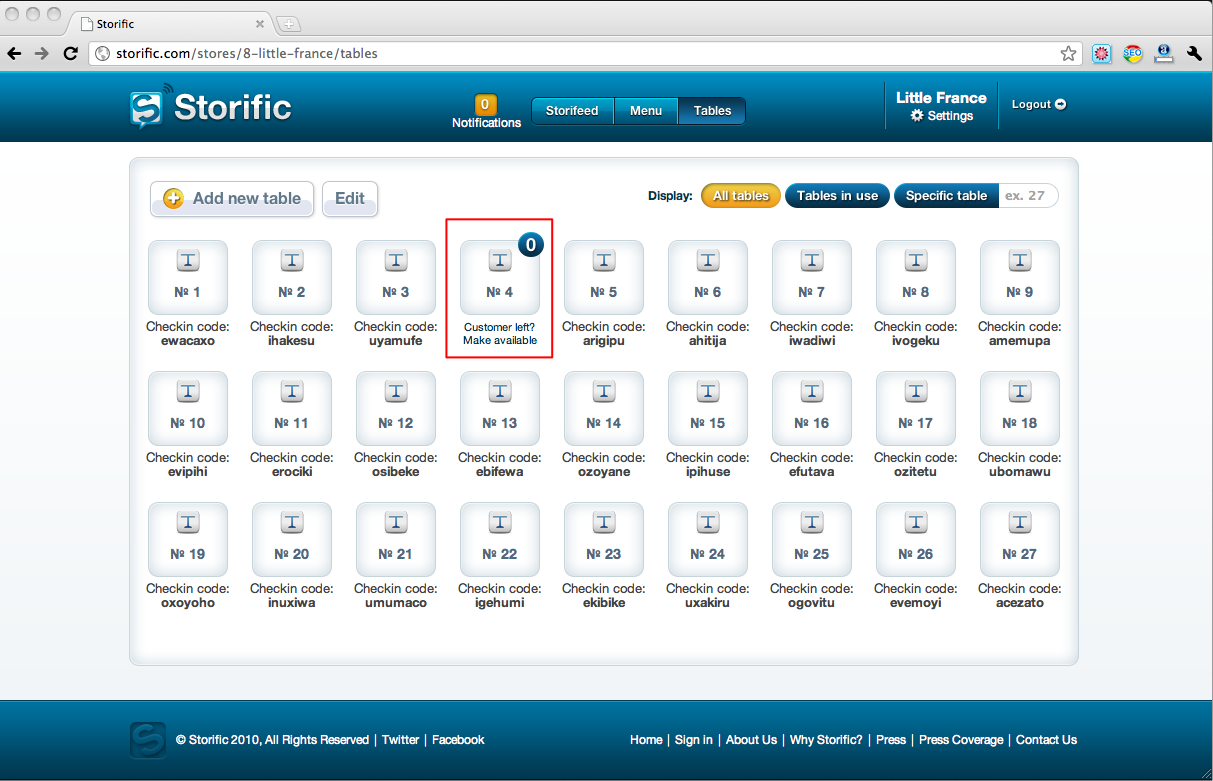1213x781 pixels.
Task: Open Little France Settings link
Action: [x=942, y=116]
